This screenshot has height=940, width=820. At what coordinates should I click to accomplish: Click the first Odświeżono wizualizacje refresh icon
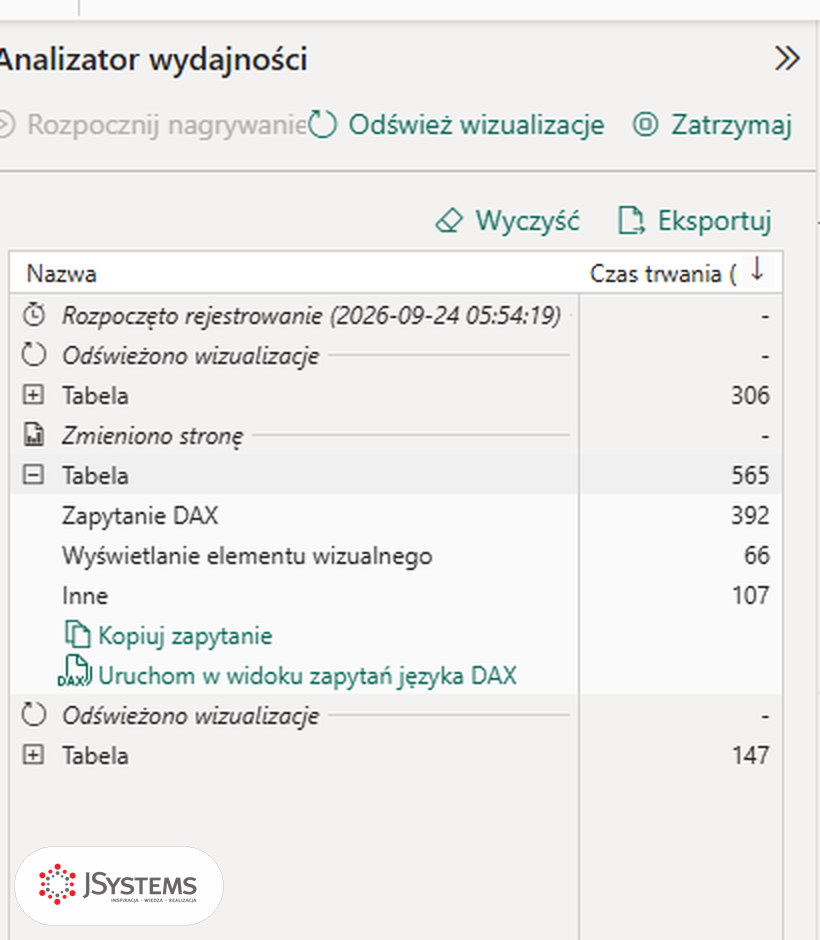[34, 354]
